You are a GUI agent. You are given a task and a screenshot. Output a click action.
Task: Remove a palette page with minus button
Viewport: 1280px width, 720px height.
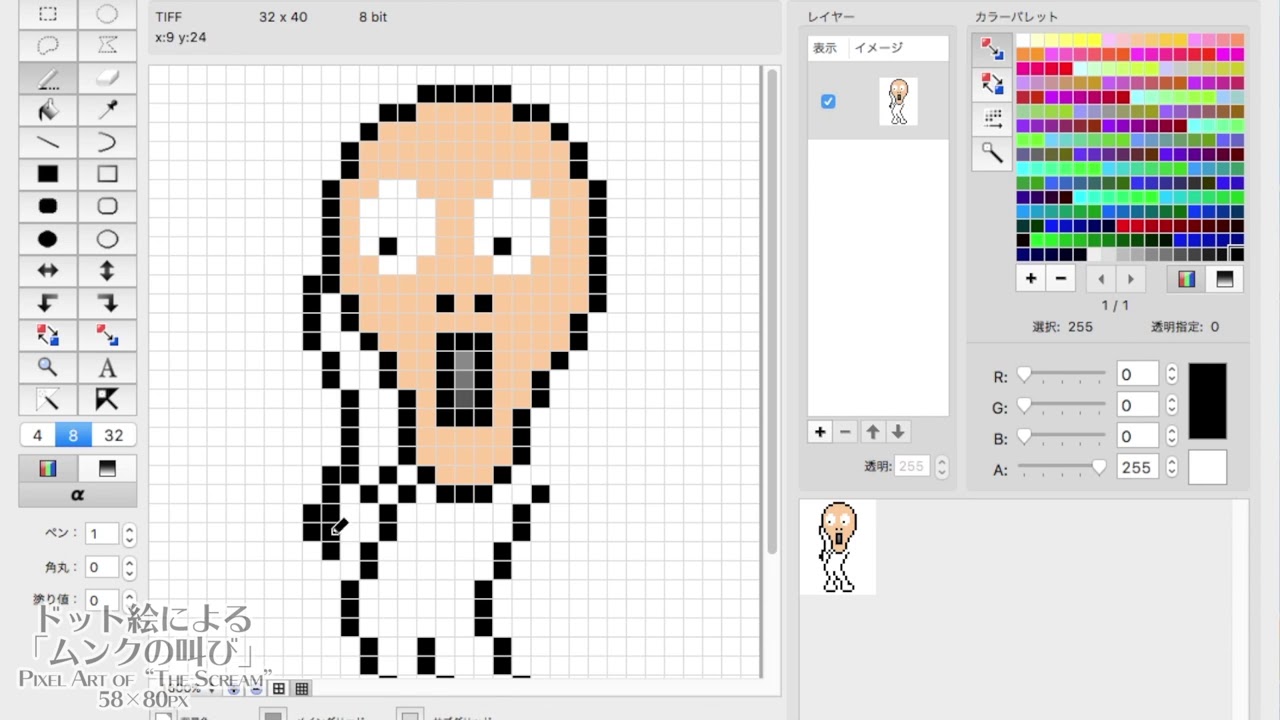click(x=1061, y=279)
